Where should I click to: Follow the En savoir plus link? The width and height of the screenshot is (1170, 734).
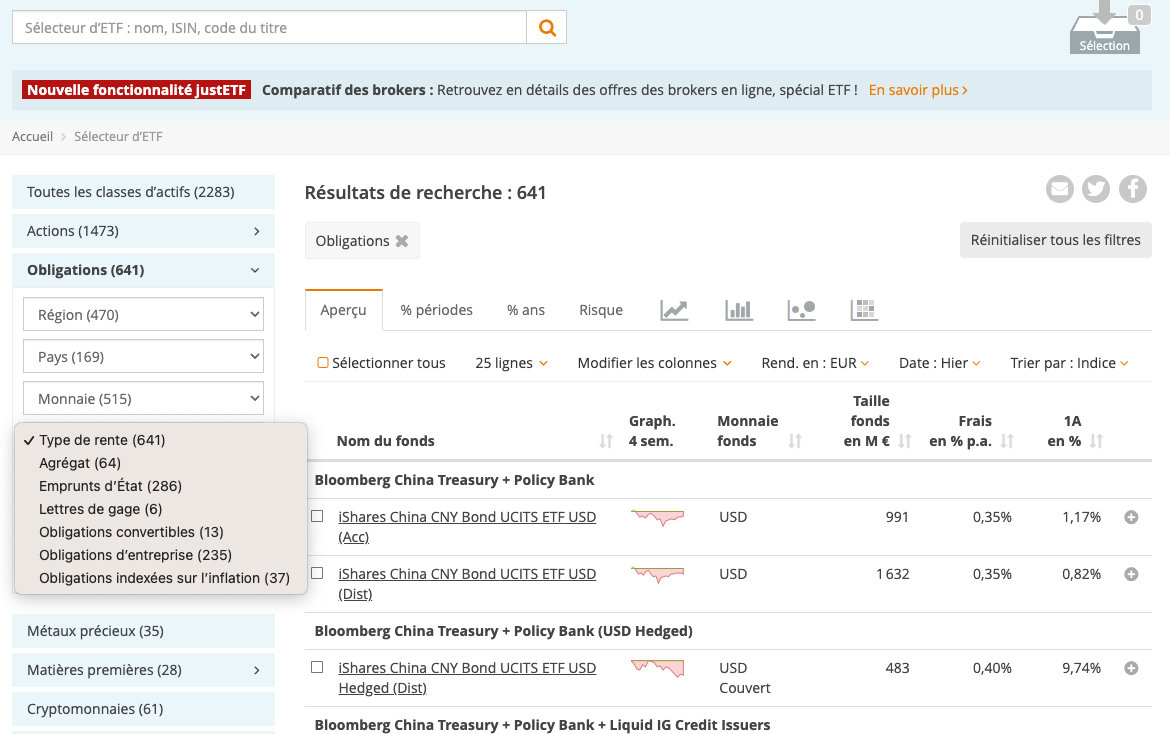917,90
